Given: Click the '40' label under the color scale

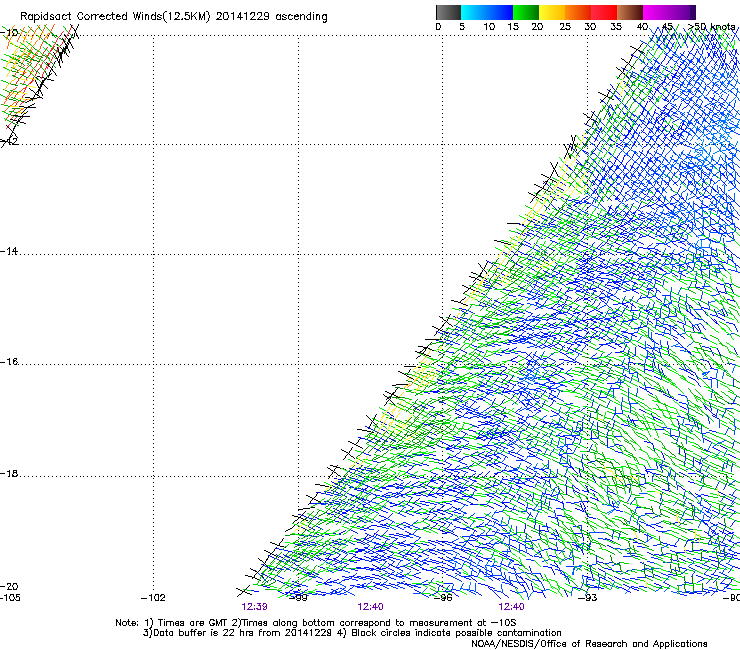Looking at the screenshot, I should (642, 27).
